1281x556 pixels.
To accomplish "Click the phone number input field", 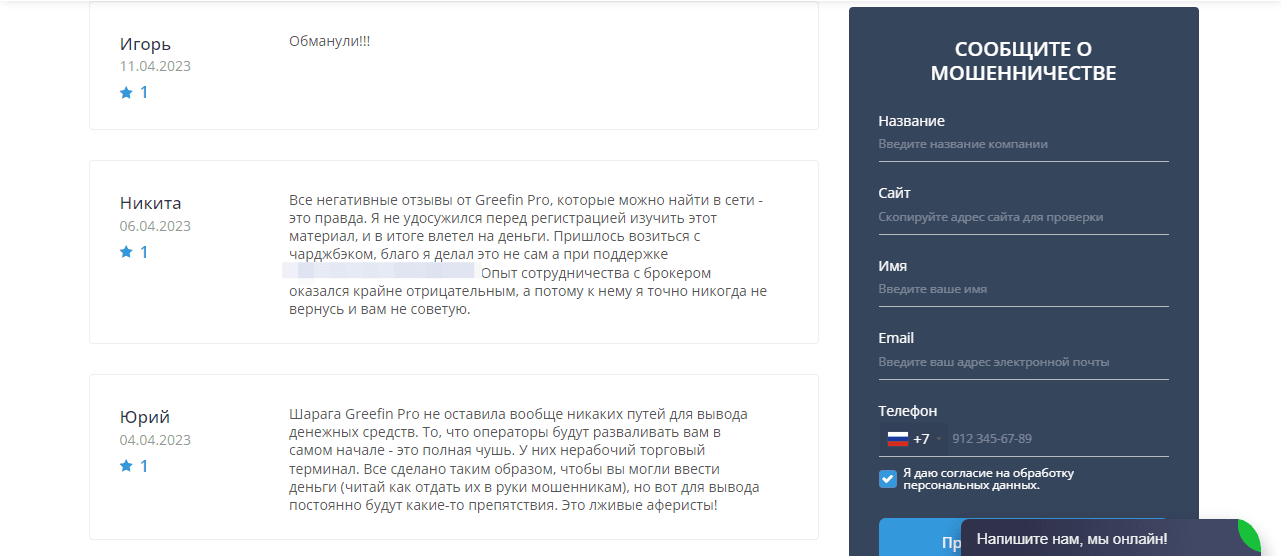I will (x=1055, y=439).
